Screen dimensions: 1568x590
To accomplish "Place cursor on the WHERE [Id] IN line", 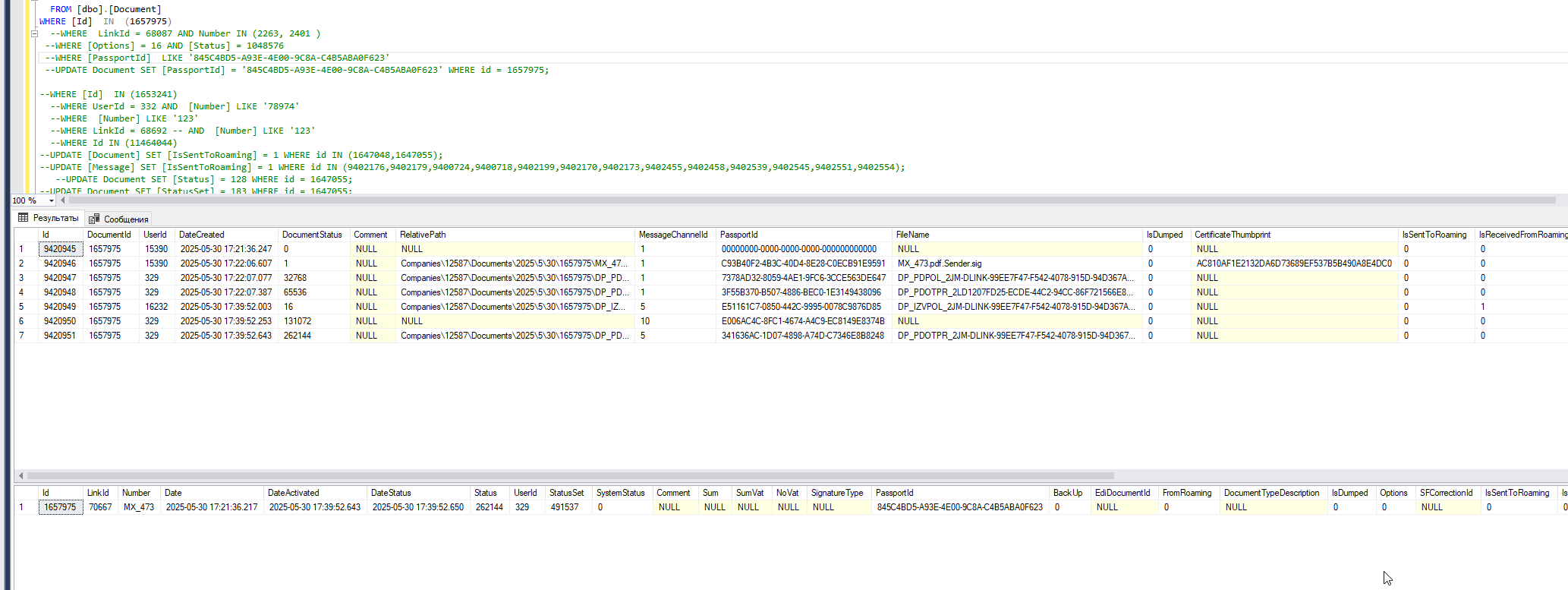I will (106, 21).
